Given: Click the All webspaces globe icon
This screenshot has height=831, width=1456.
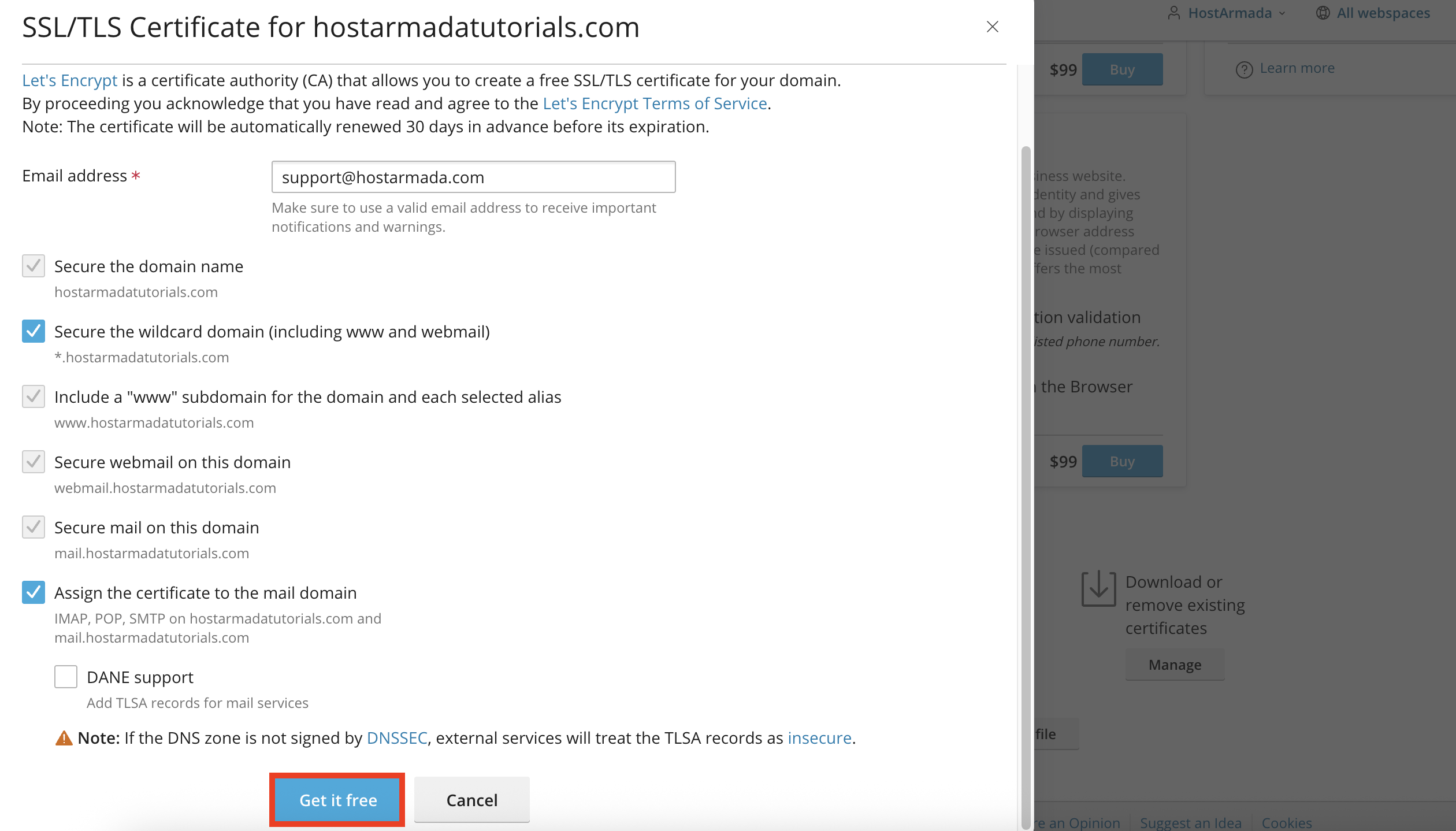Looking at the screenshot, I should [x=1323, y=13].
